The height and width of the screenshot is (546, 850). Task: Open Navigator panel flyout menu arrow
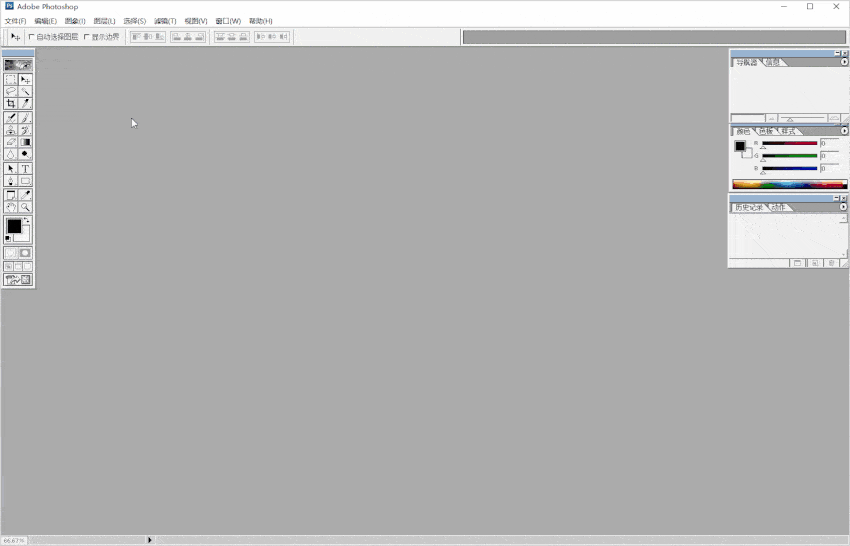[x=844, y=62]
